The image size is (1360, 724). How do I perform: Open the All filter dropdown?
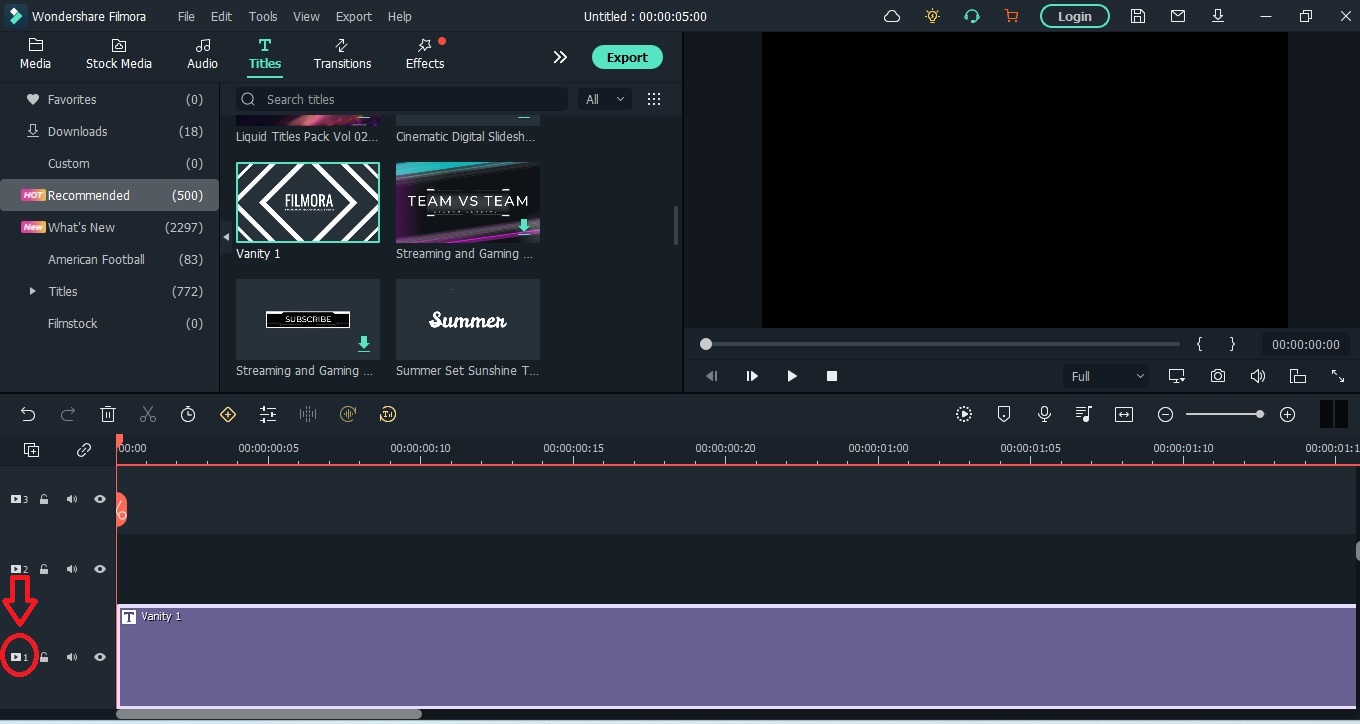click(605, 99)
